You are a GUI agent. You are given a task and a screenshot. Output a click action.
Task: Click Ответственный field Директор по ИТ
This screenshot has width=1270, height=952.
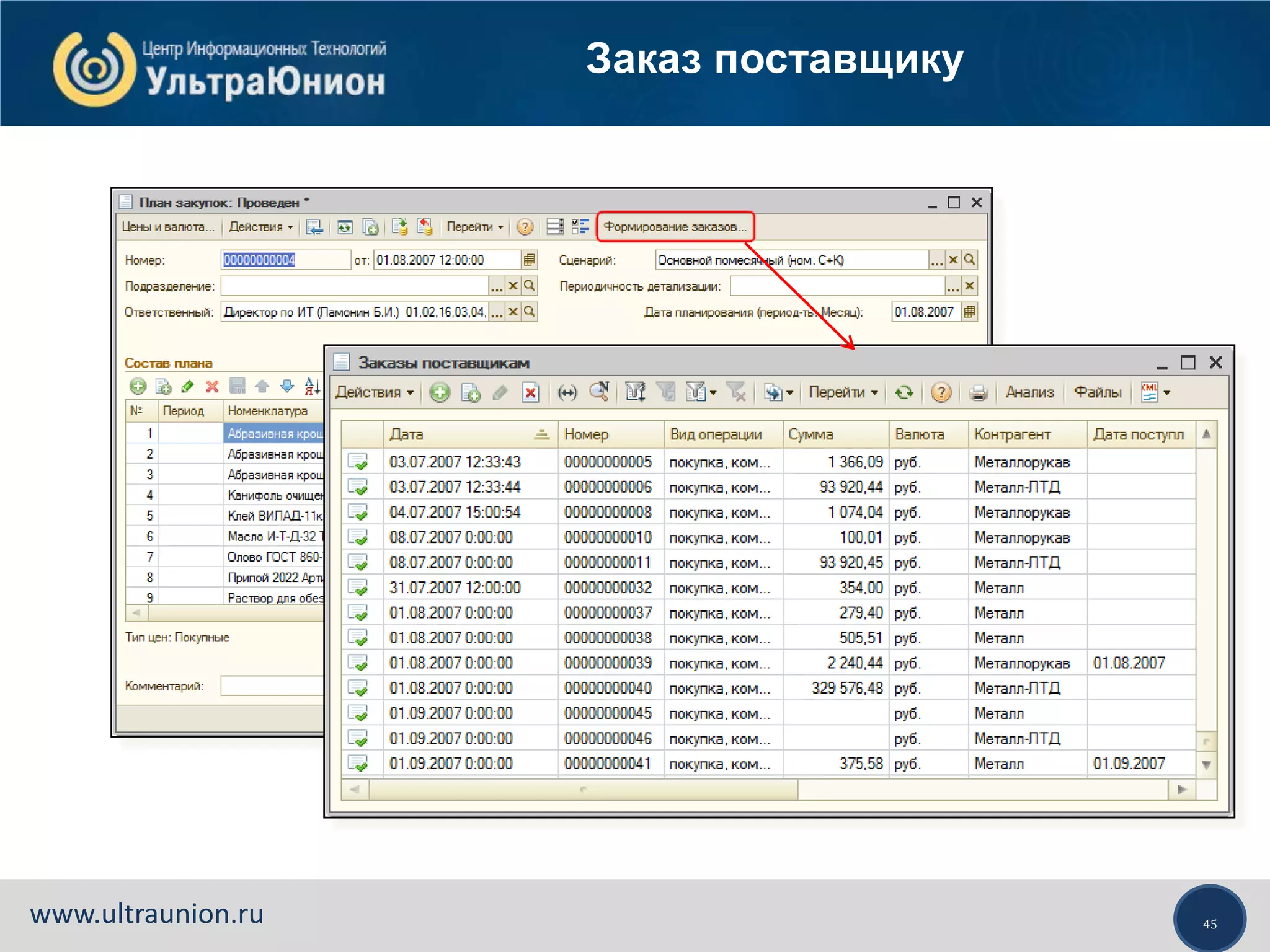pos(355,312)
